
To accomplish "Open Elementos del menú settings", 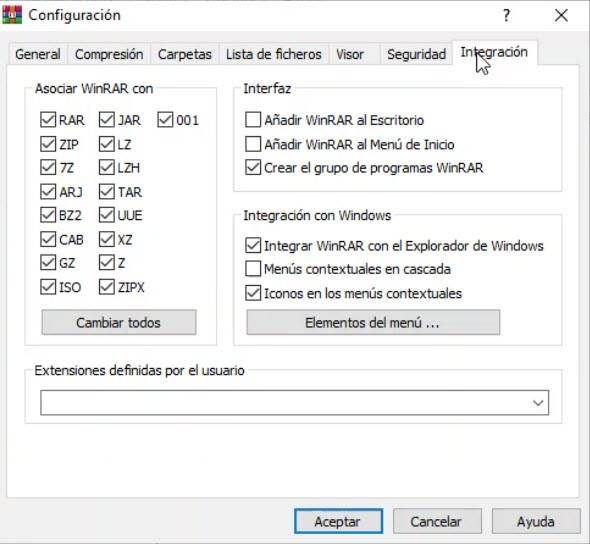I will [373, 322].
